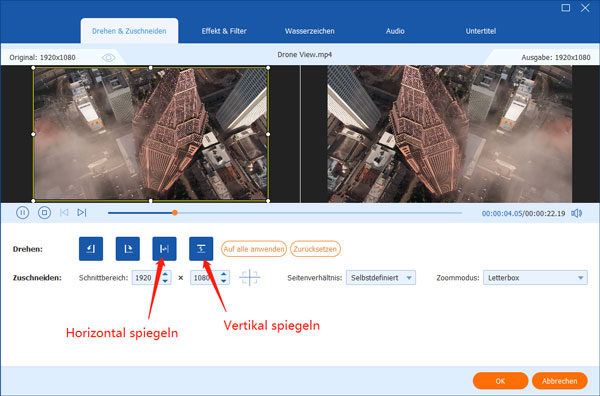Click Auf alle anwenden button
This screenshot has width=600, height=396.
pyautogui.click(x=254, y=249)
